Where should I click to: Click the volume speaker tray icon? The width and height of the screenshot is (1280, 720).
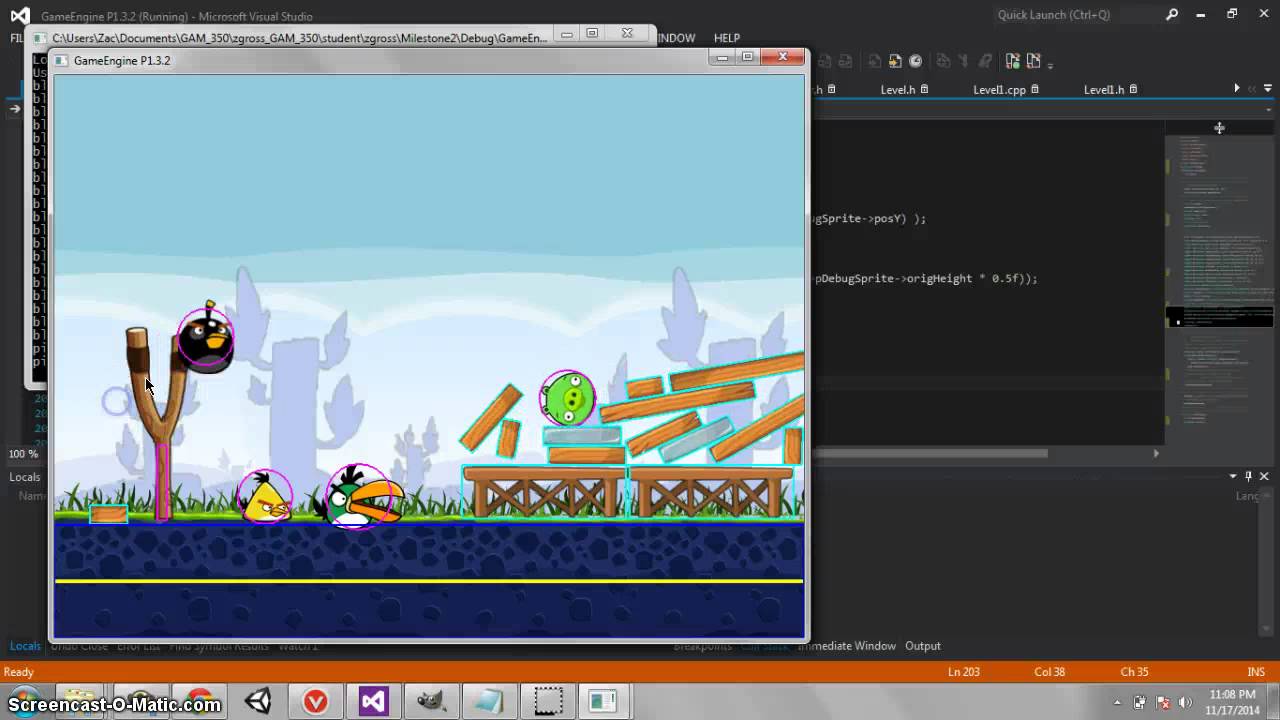(1185, 702)
